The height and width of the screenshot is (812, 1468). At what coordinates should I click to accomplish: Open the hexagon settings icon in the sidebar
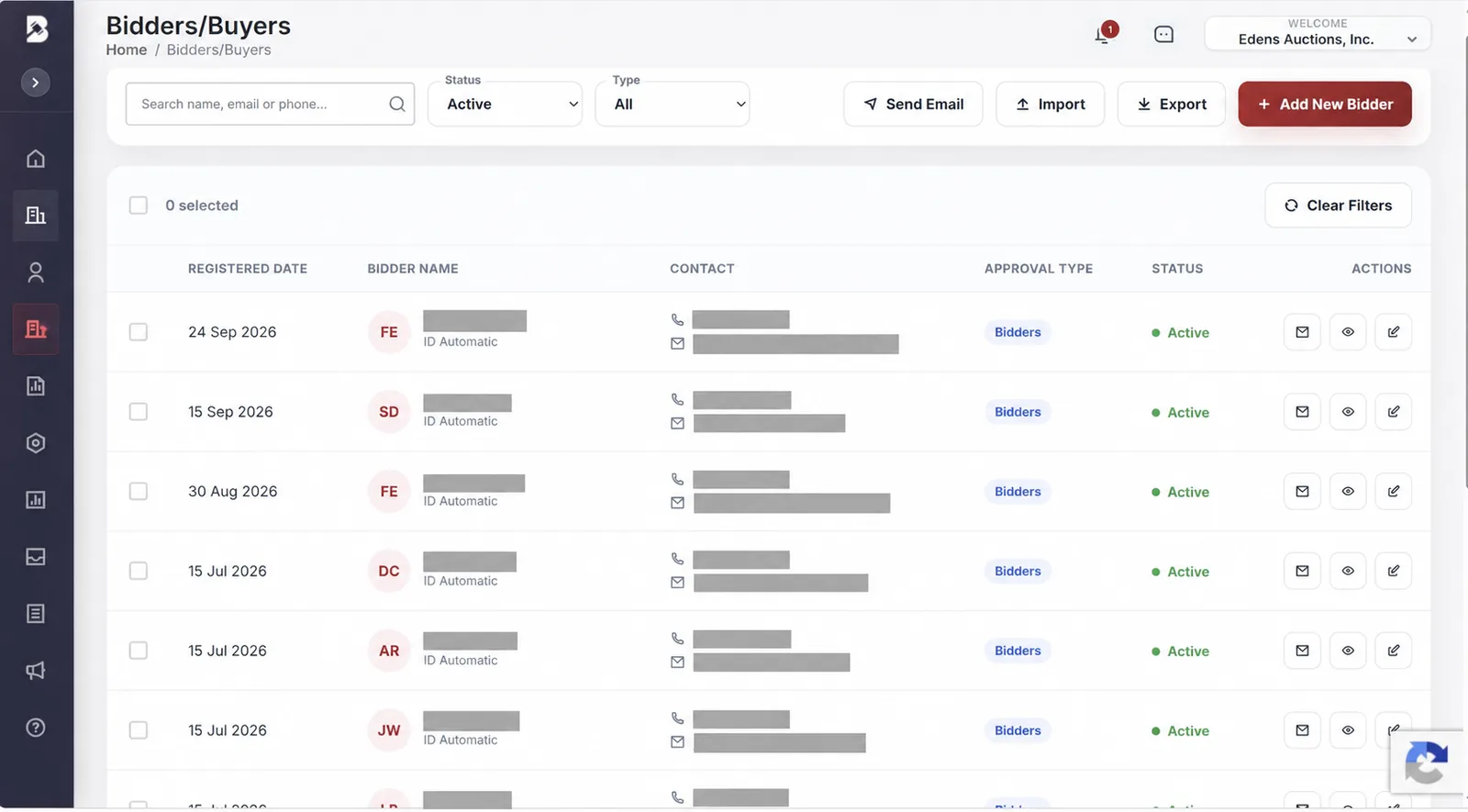pos(36,443)
